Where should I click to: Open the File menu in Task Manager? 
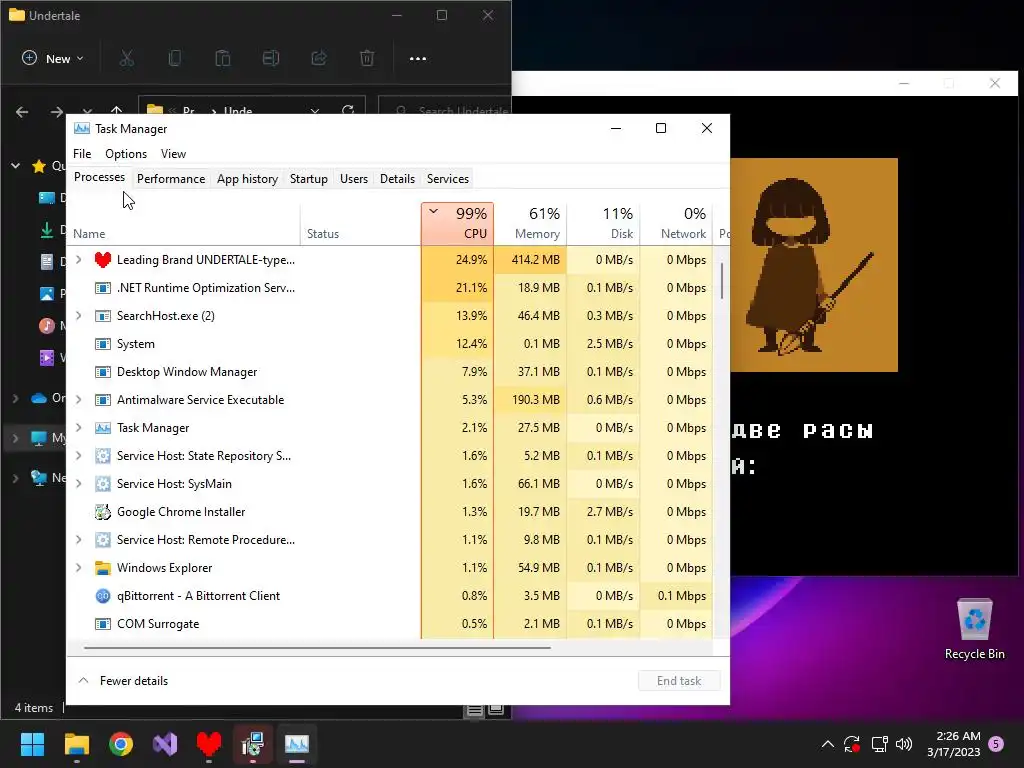[x=82, y=154]
